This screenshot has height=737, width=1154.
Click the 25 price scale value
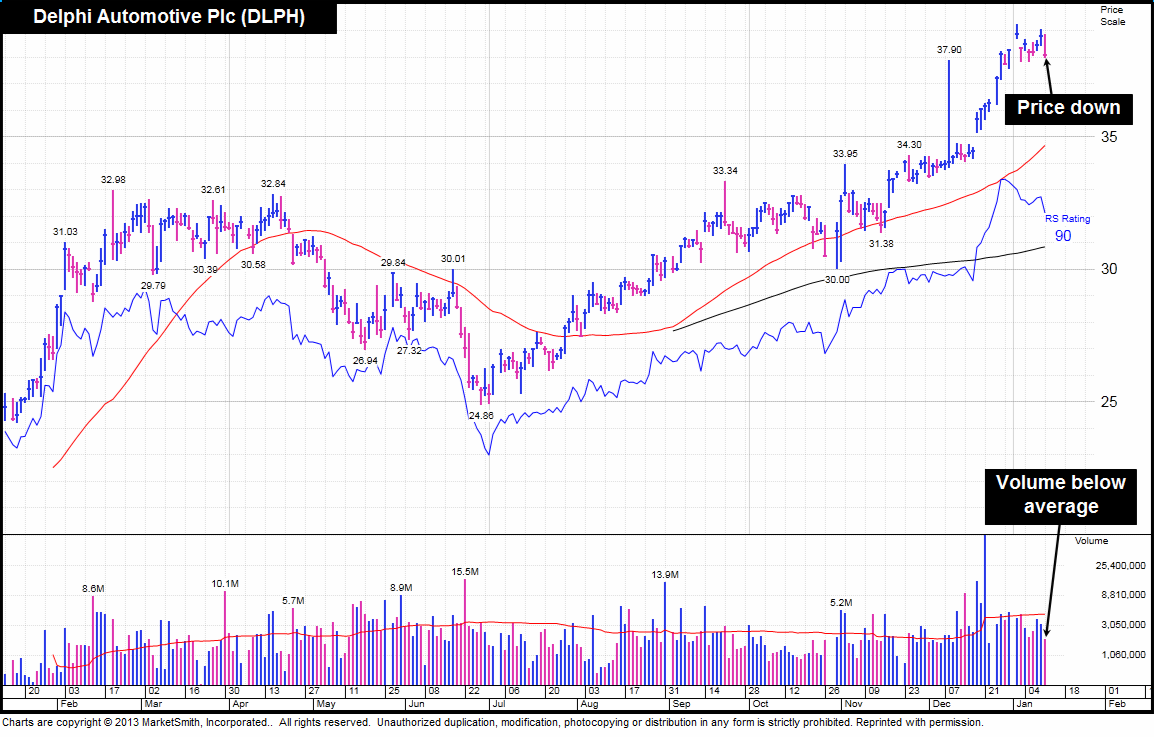[x=1108, y=402]
